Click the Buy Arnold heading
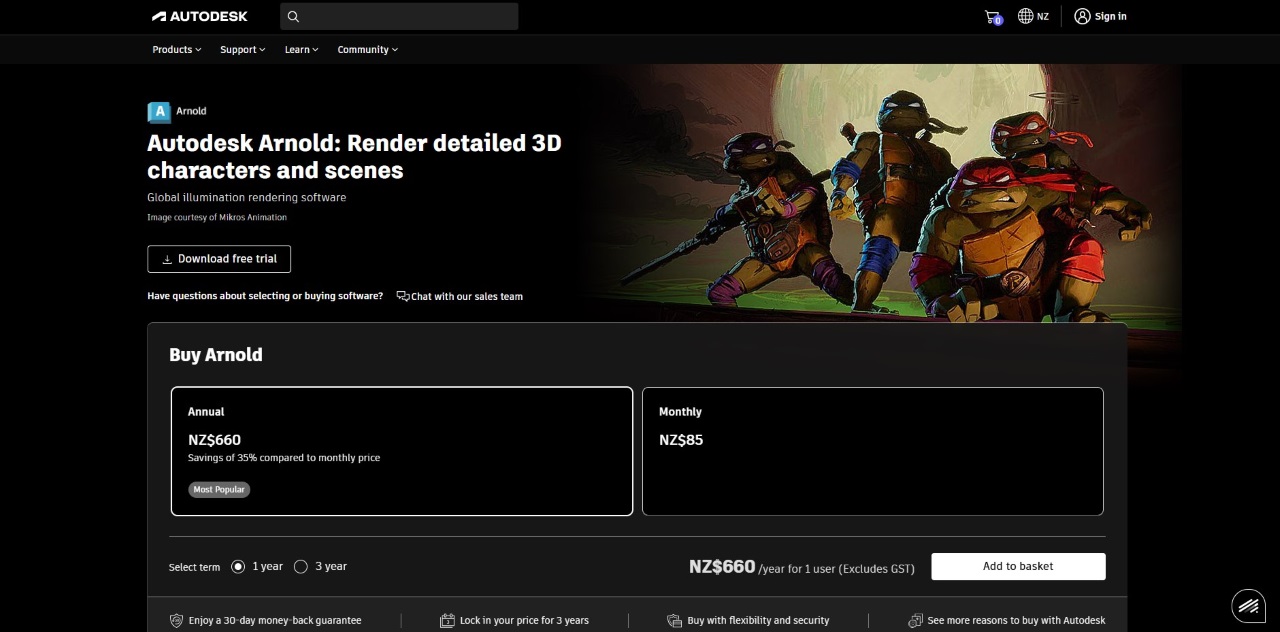The width and height of the screenshot is (1280, 632). (216, 355)
